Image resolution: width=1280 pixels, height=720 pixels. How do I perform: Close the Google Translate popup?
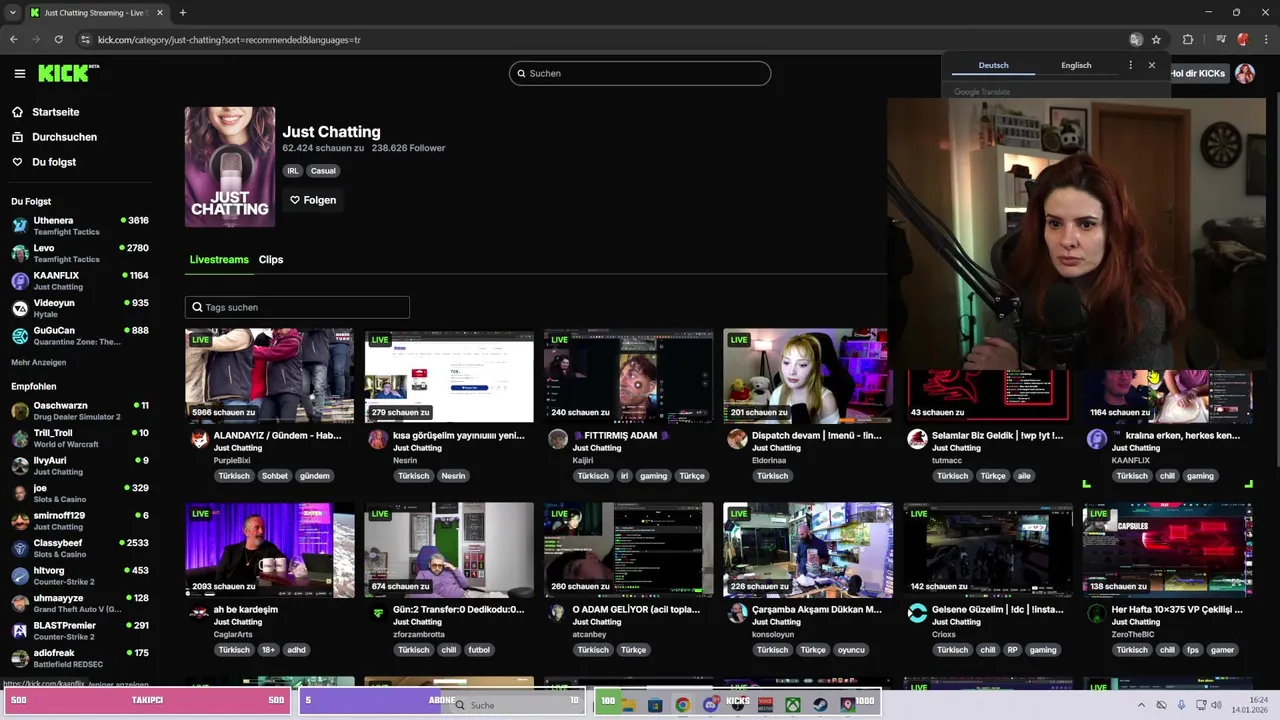pyautogui.click(x=1151, y=65)
